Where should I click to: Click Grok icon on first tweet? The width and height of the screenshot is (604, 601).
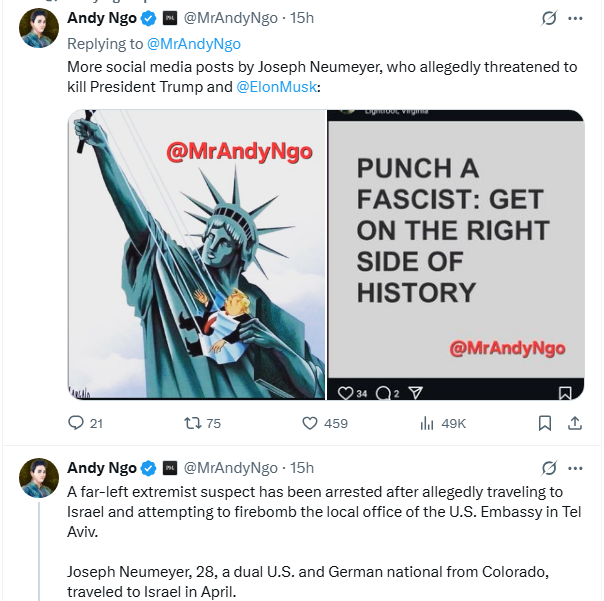tap(548, 18)
